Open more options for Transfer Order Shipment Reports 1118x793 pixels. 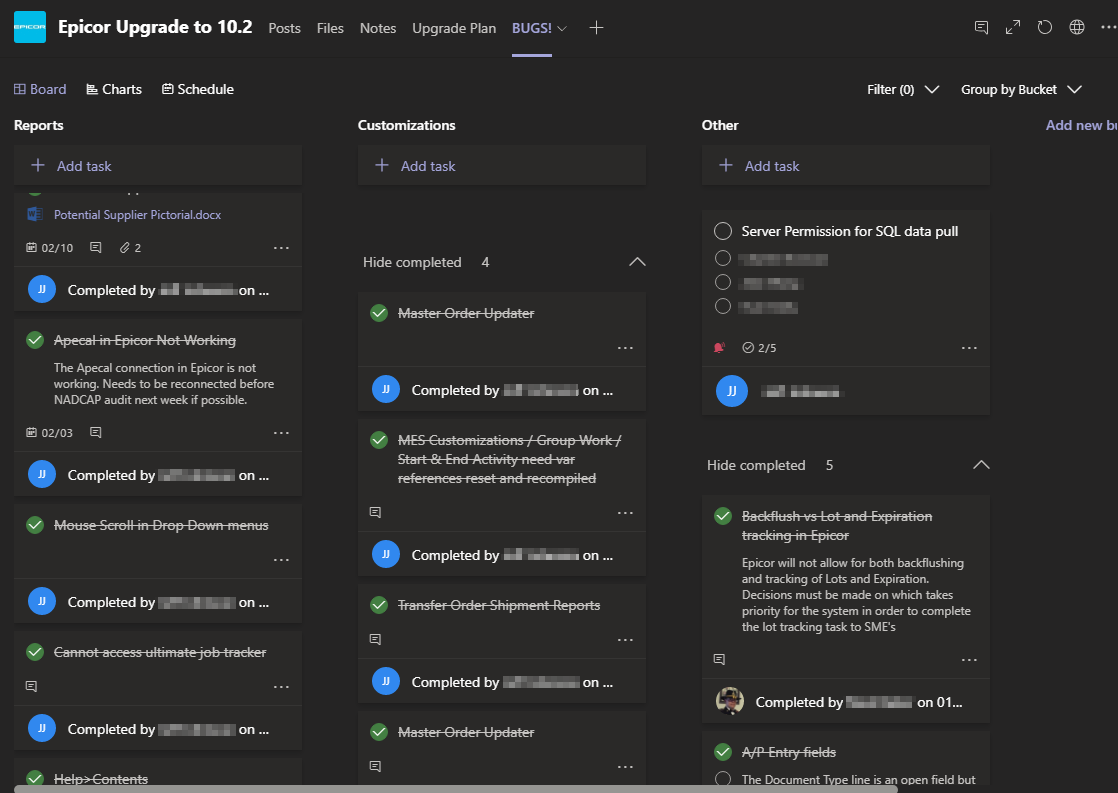click(625, 640)
